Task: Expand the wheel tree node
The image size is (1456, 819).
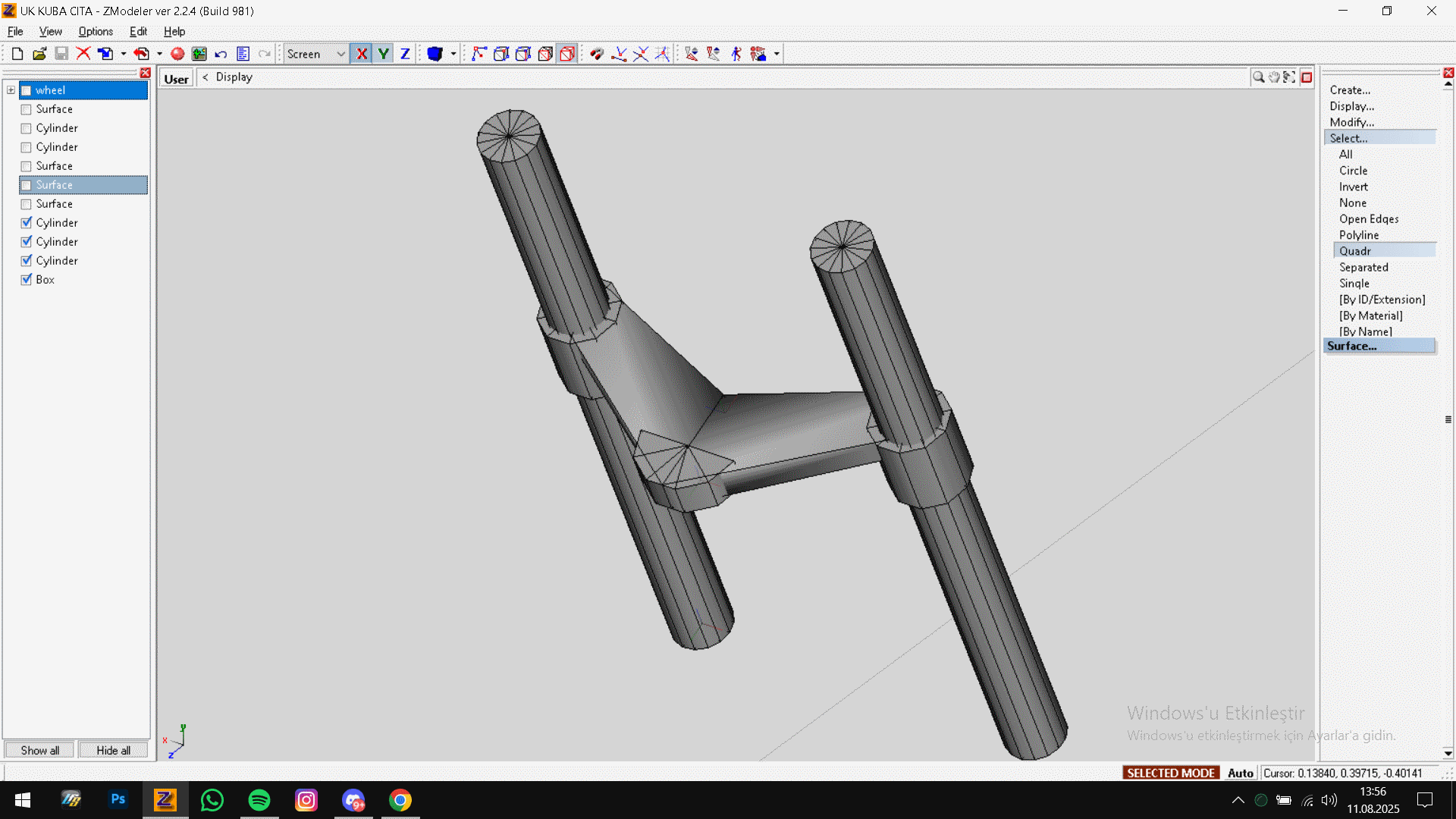Action: [x=11, y=90]
